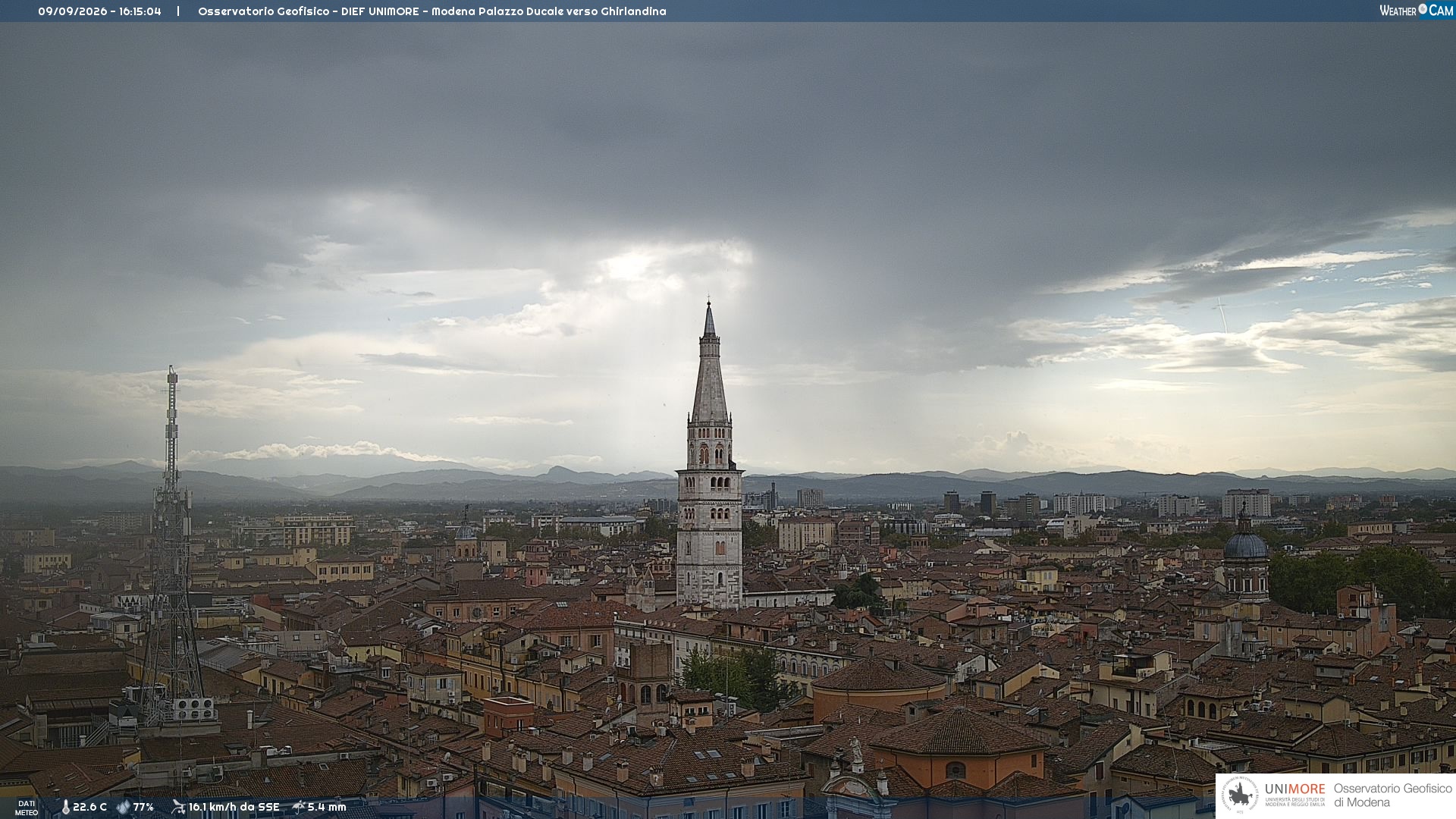Click the WeatherCAM logo
Image resolution: width=1456 pixels, height=819 pixels.
(x=1416, y=11)
